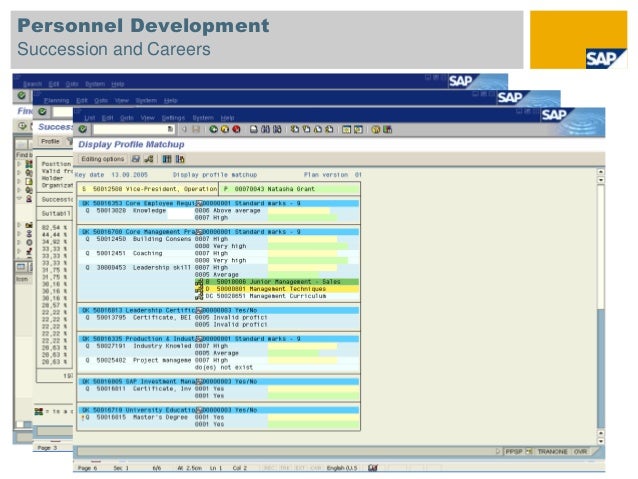Screen dimensions: 638x479
Task: Click the graphic display icon beside Editing options
Action: (x=149, y=159)
